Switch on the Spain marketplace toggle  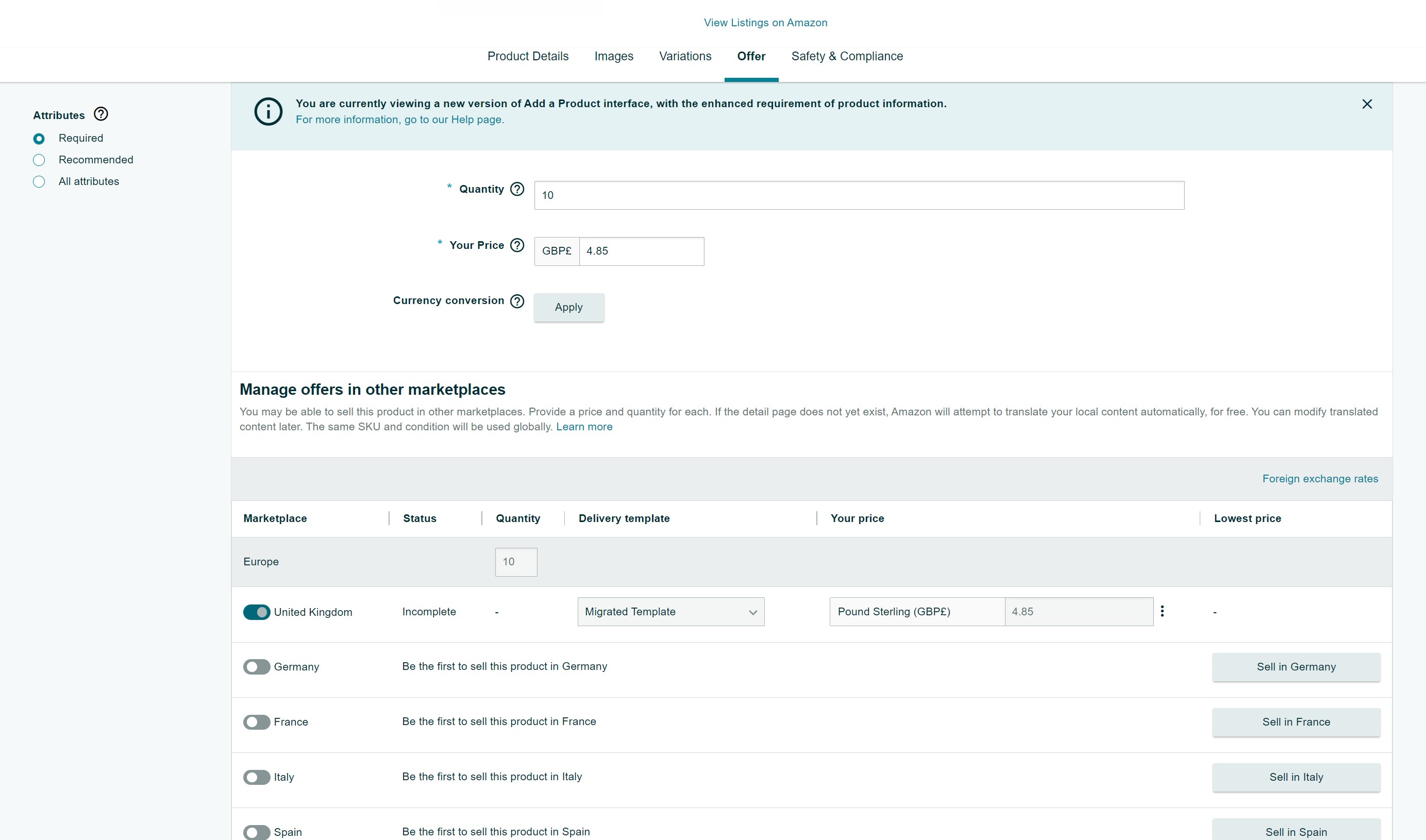[x=256, y=832]
